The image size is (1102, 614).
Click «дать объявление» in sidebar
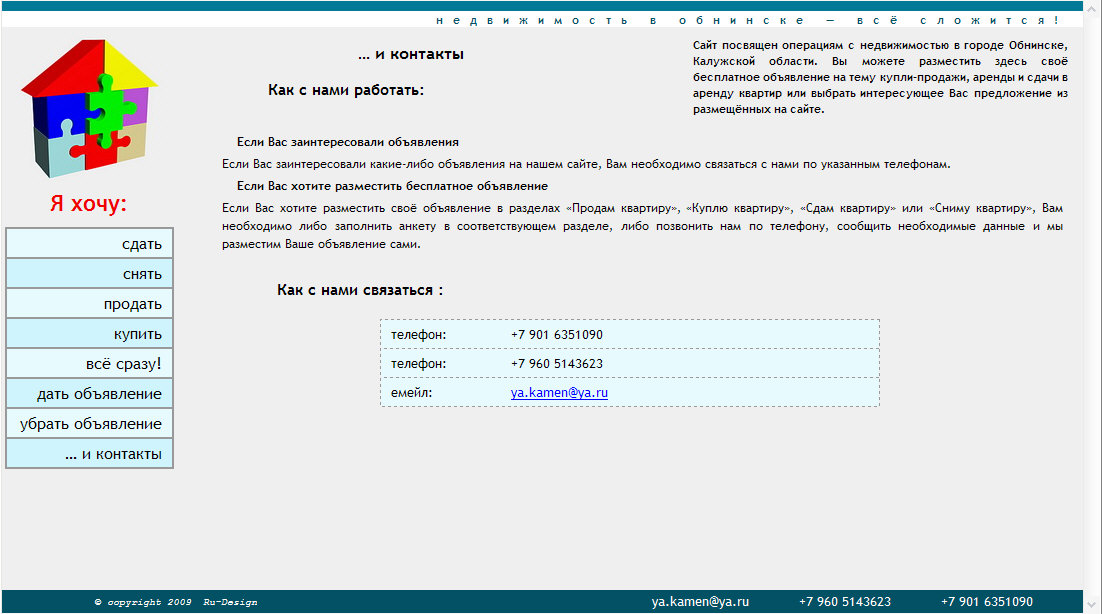(89, 393)
